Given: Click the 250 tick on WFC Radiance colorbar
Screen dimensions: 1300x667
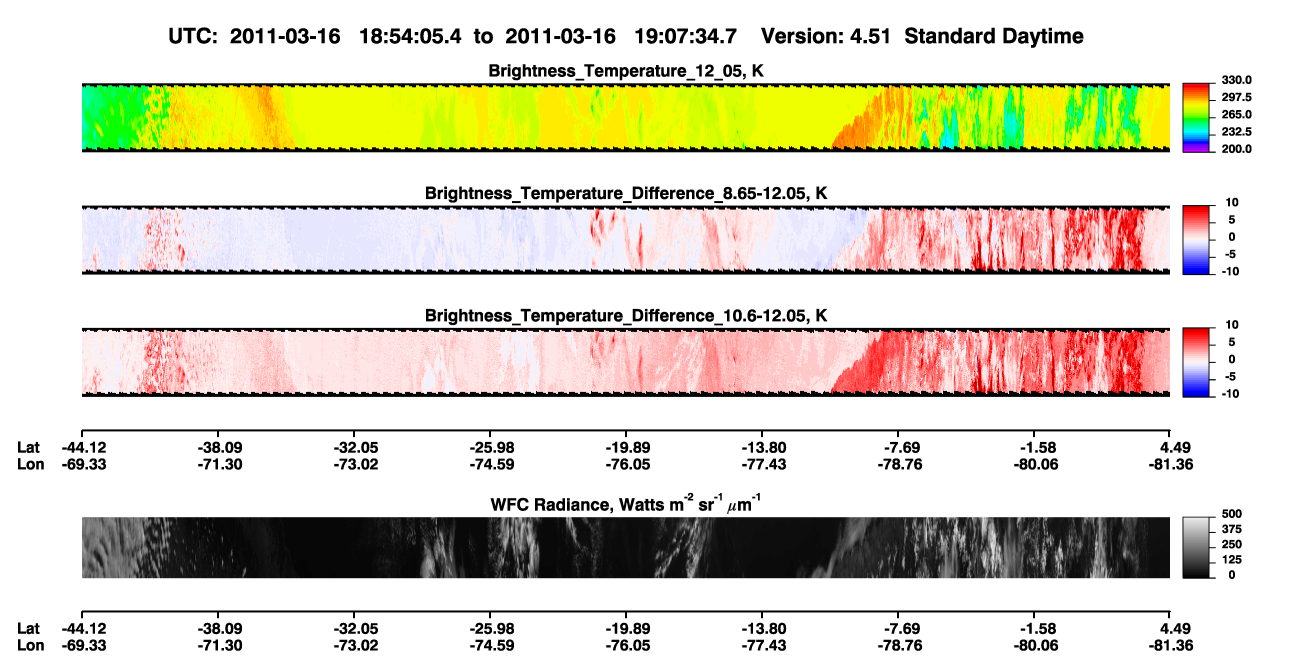Looking at the screenshot, I should [1230, 545].
